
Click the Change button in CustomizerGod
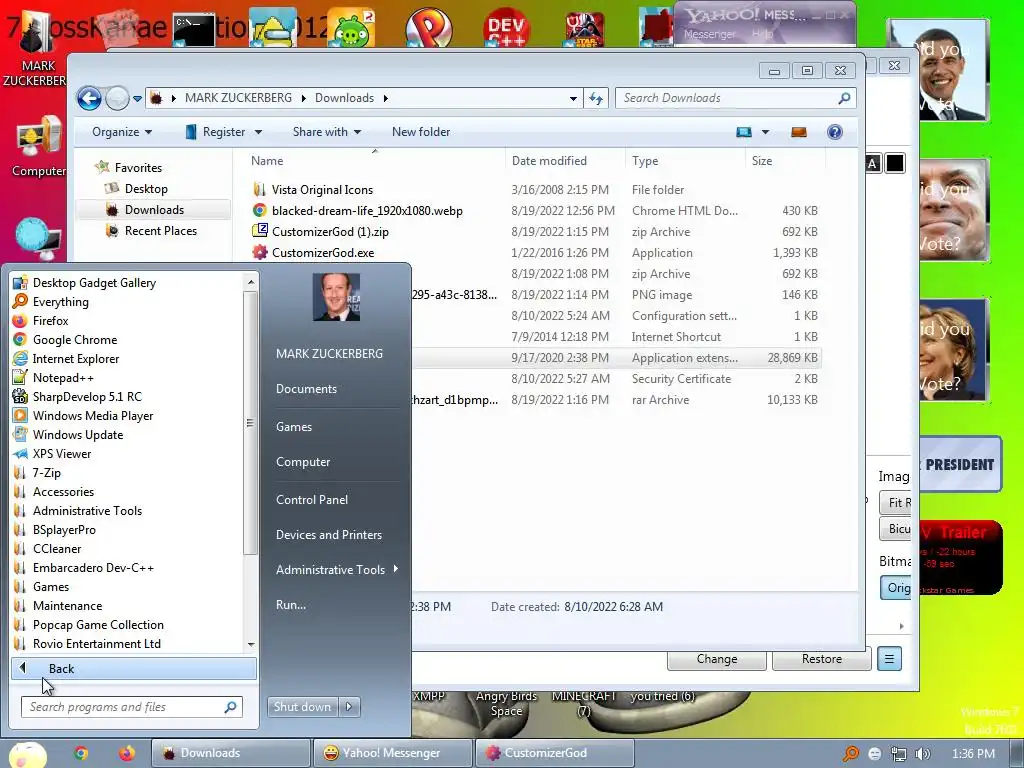pos(716,659)
